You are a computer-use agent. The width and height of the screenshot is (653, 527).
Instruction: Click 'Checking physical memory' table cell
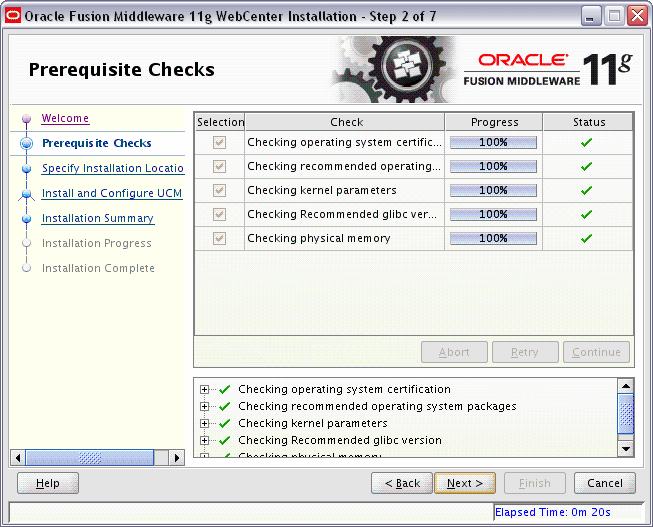tap(344, 238)
